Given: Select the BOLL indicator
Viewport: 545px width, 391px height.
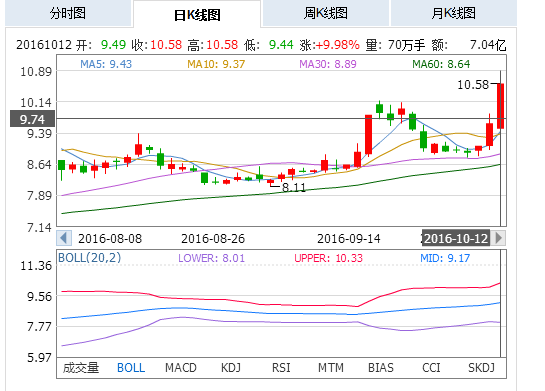Looking at the screenshot, I should (131, 368).
